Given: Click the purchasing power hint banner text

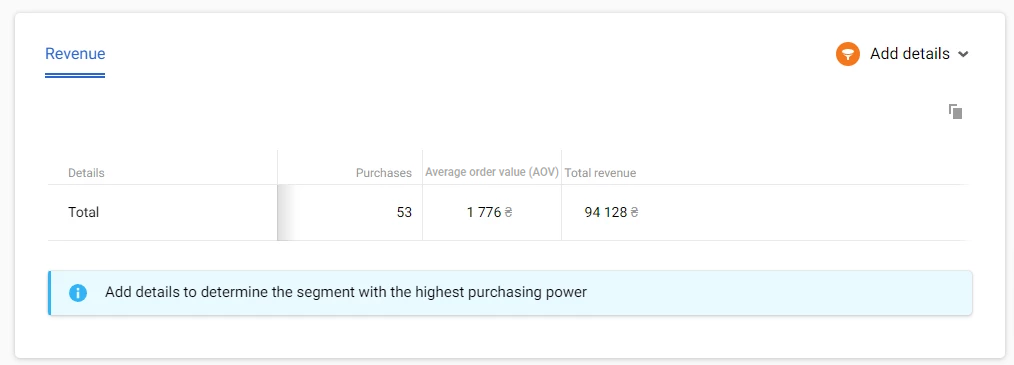Looking at the screenshot, I should point(346,293).
